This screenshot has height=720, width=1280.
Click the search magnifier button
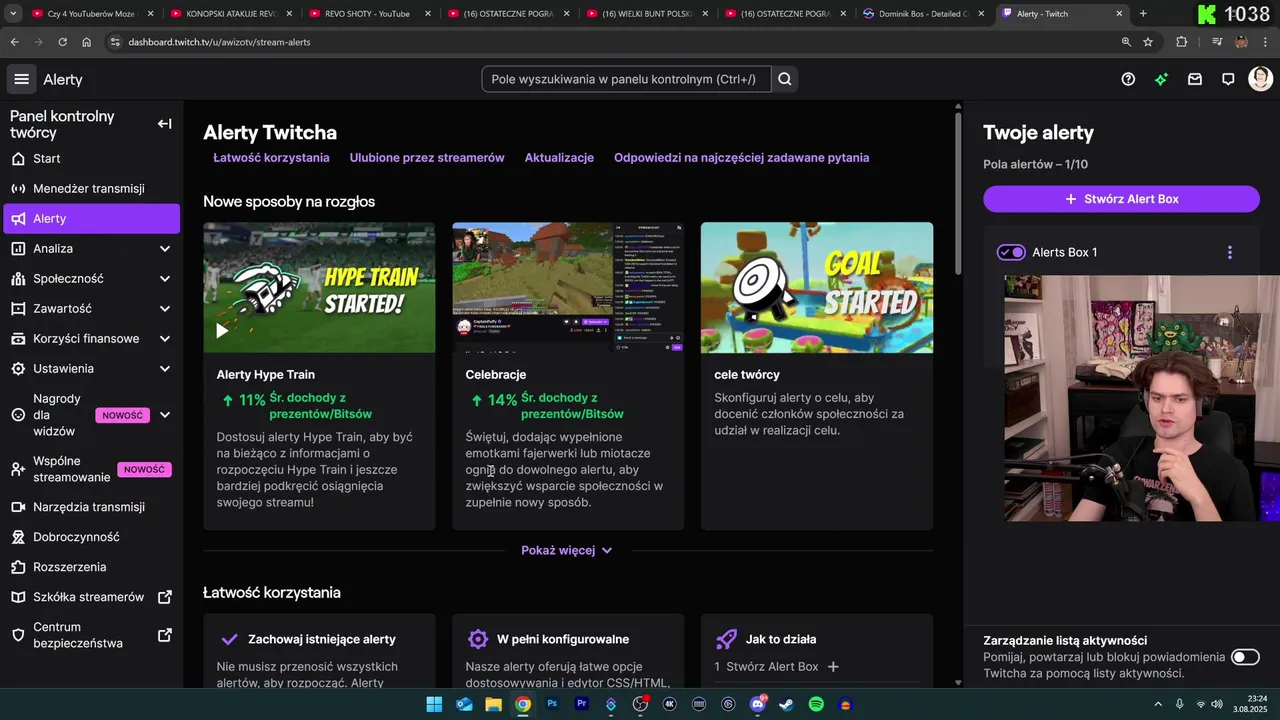tap(785, 79)
